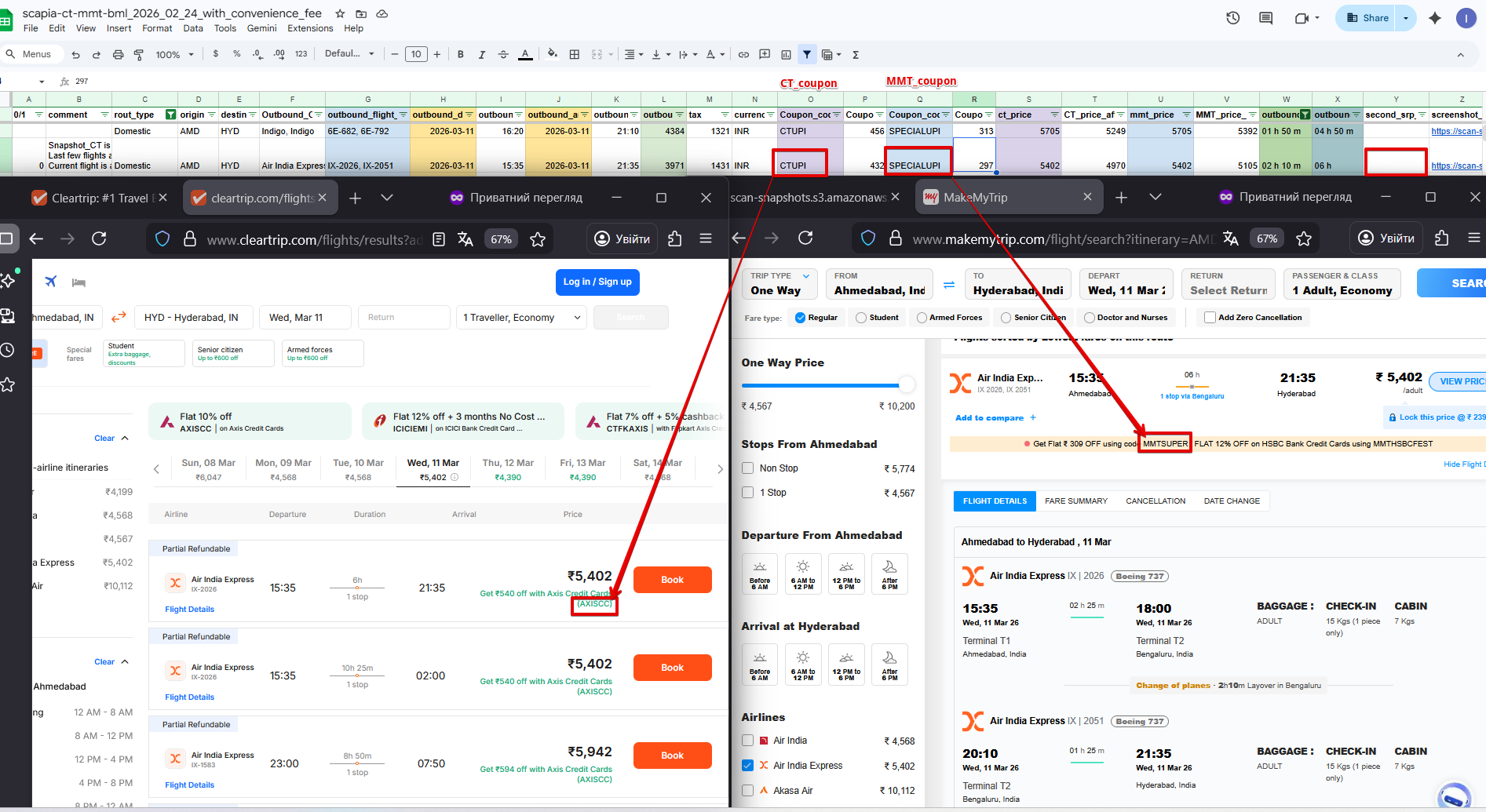Select Regular fare type on MakeMyTrip
The width and height of the screenshot is (1486, 812).
800,318
